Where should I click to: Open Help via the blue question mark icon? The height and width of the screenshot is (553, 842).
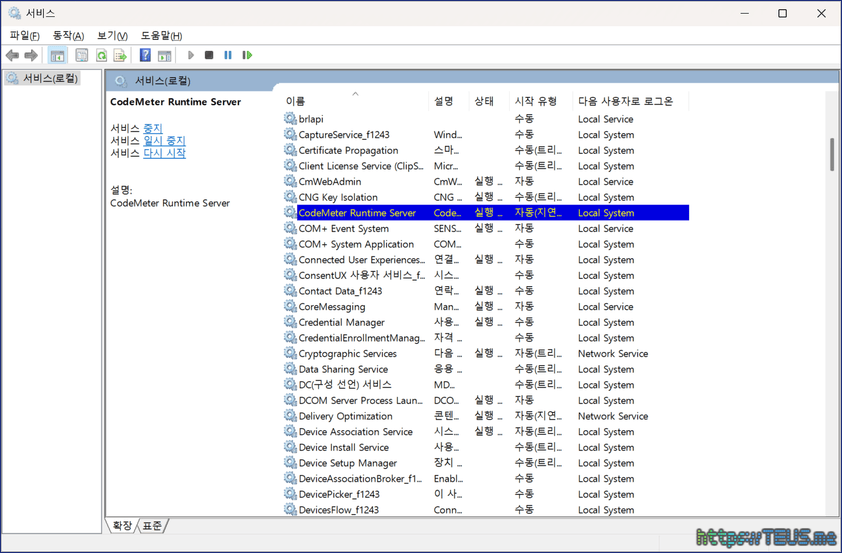pyautogui.click(x=145, y=56)
